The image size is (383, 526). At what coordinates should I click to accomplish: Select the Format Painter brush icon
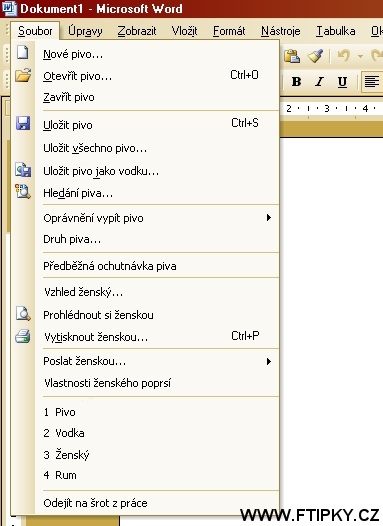click(x=315, y=56)
